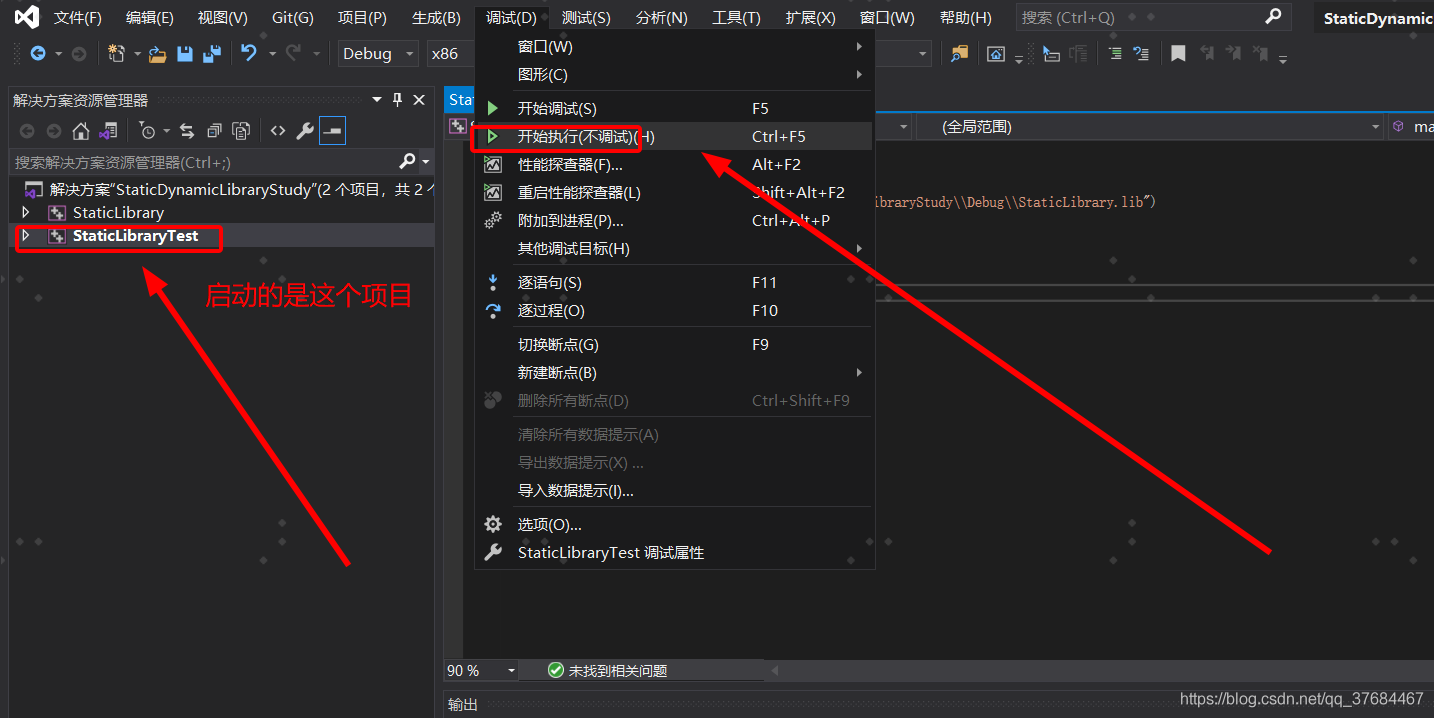Click the single floppy save icon
Viewport: 1434px width, 718px height.
point(185,54)
